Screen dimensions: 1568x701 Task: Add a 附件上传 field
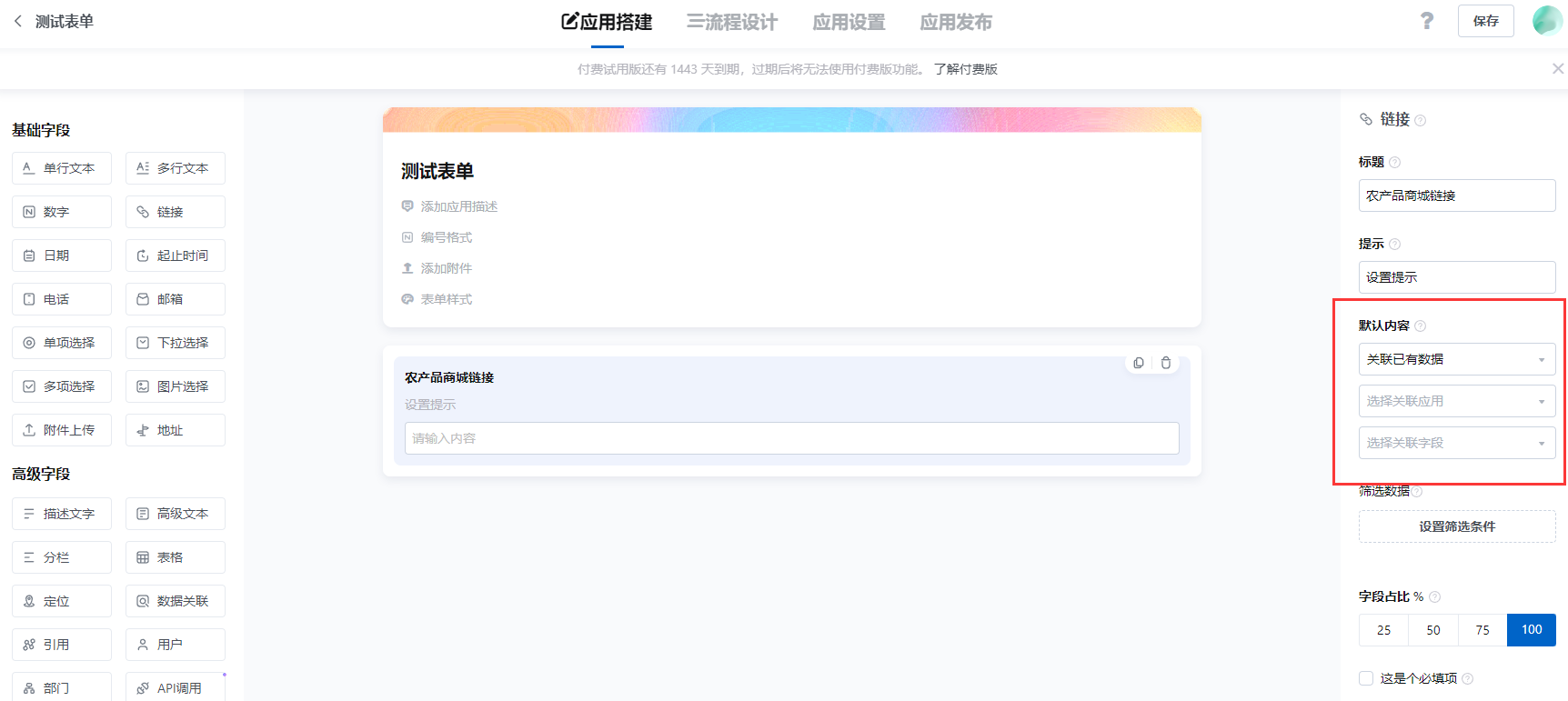[x=62, y=430]
